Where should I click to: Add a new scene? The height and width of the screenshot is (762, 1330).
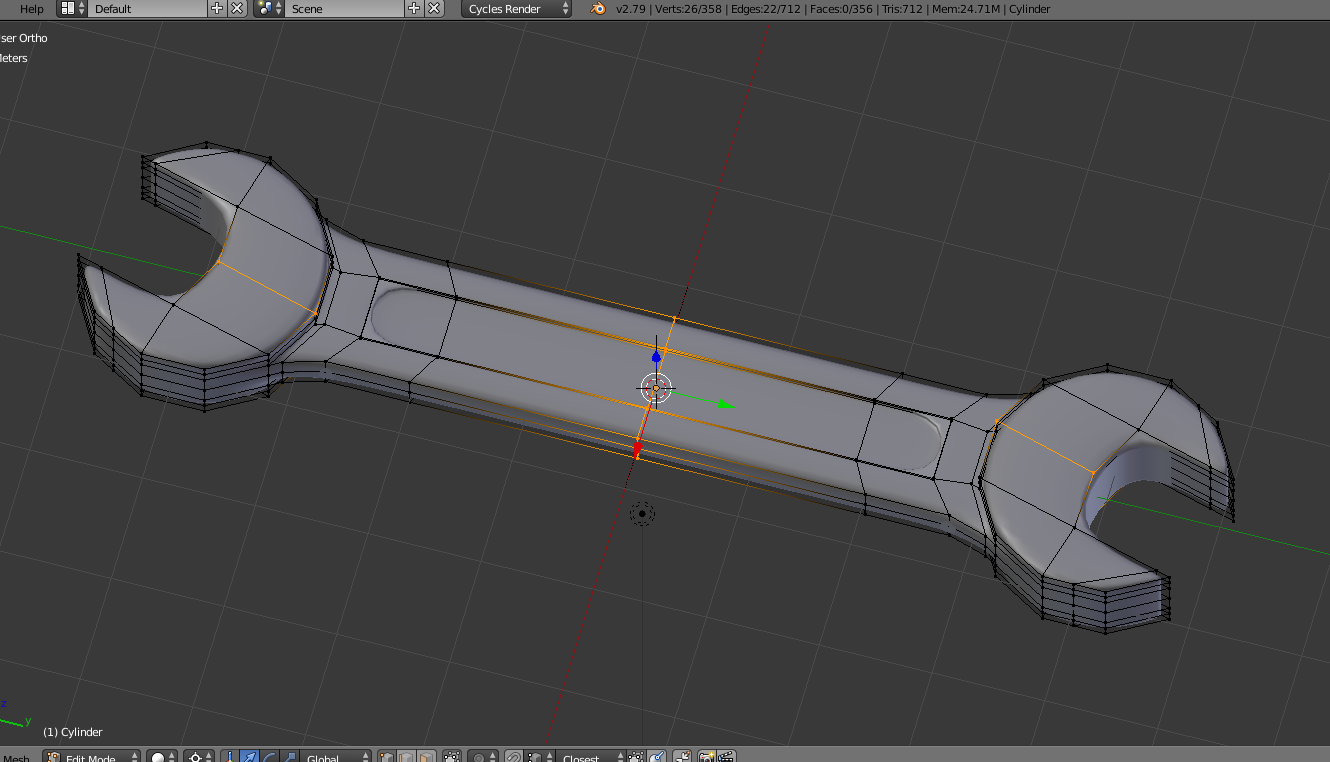(415, 8)
